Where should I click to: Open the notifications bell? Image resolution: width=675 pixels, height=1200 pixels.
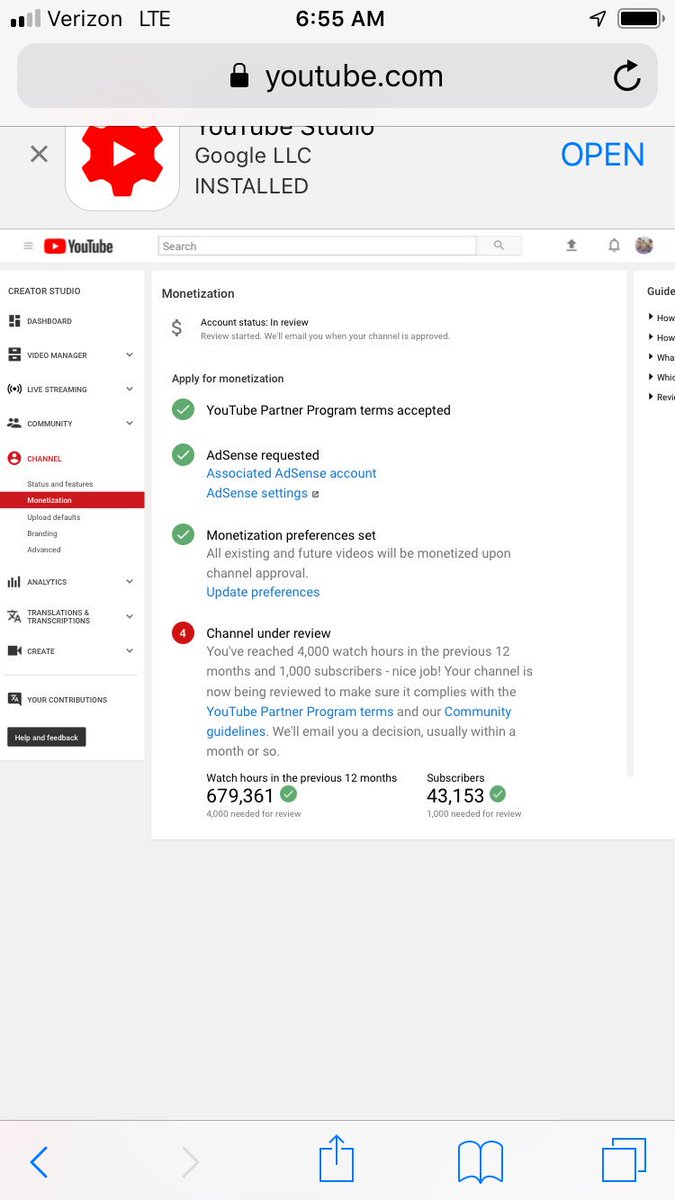click(x=614, y=245)
